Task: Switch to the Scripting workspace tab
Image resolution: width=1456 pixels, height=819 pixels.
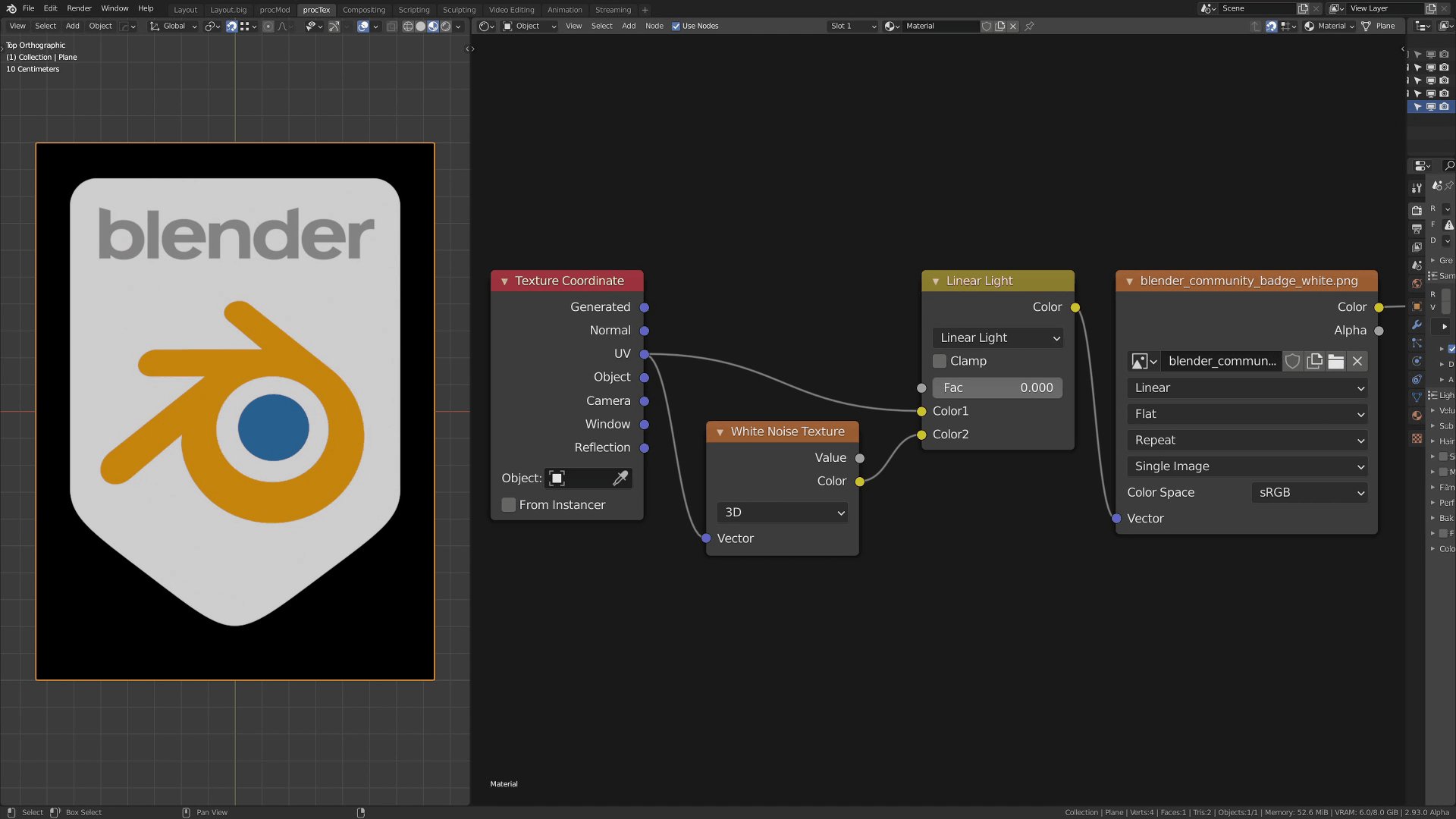Action: point(413,10)
